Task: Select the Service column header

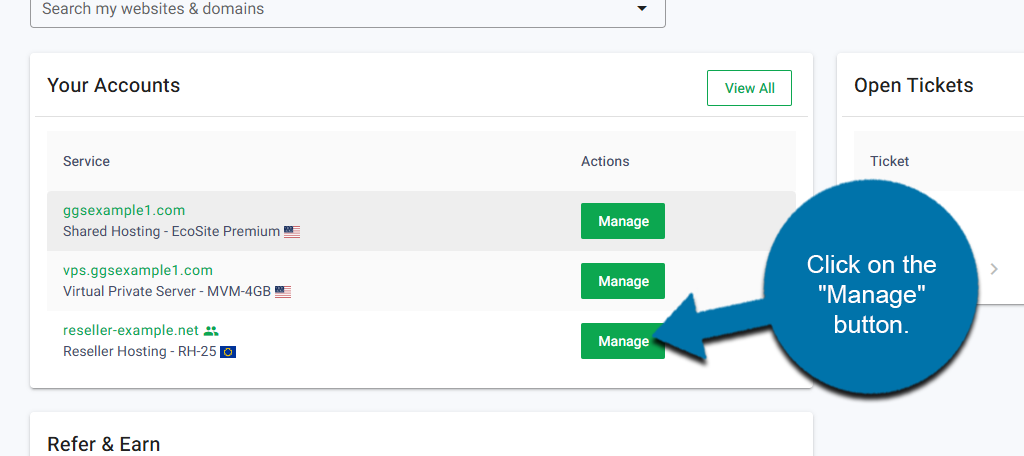Action: (86, 161)
